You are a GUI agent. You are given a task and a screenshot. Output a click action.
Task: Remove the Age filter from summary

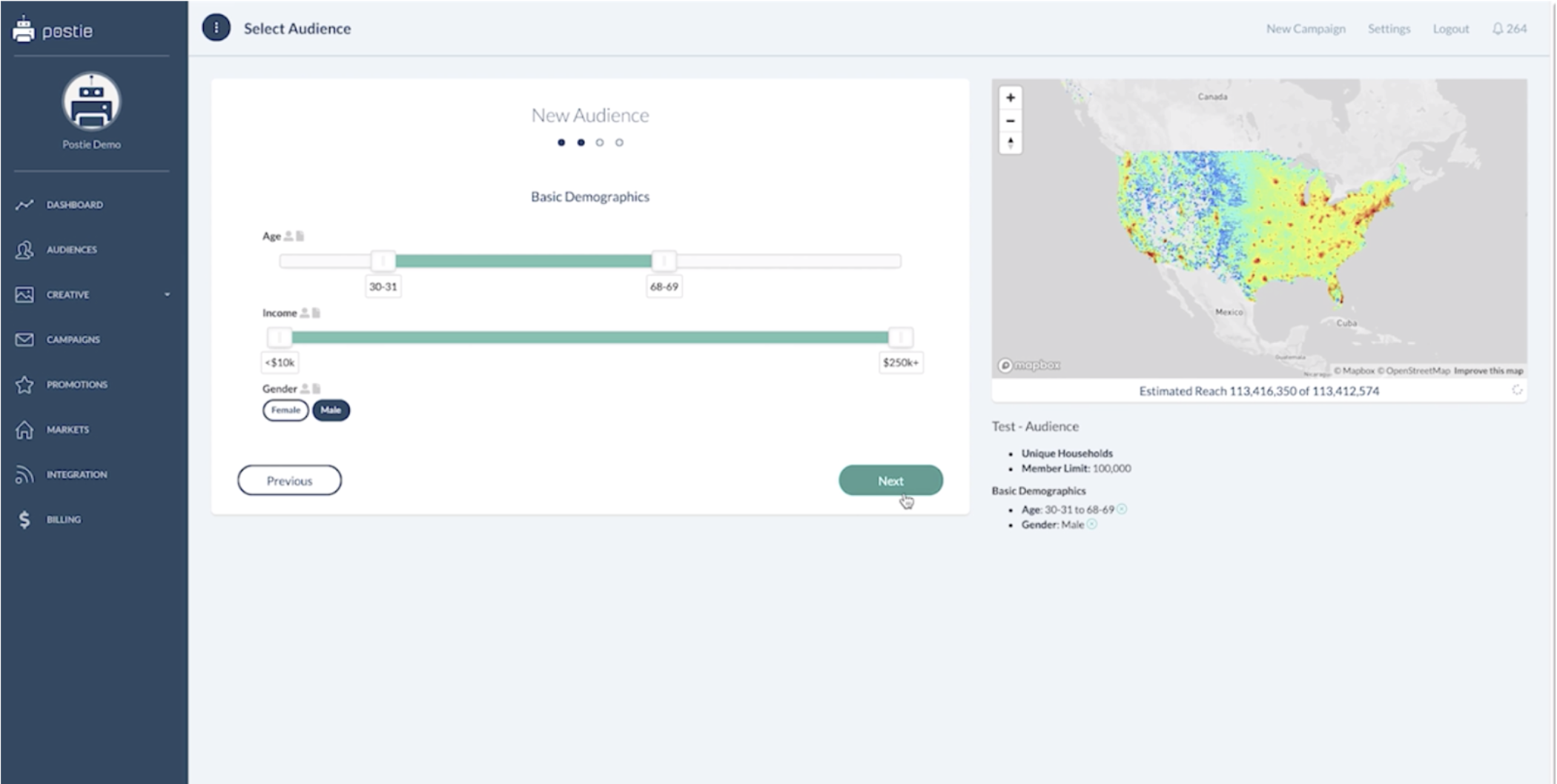click(1122, 509)
